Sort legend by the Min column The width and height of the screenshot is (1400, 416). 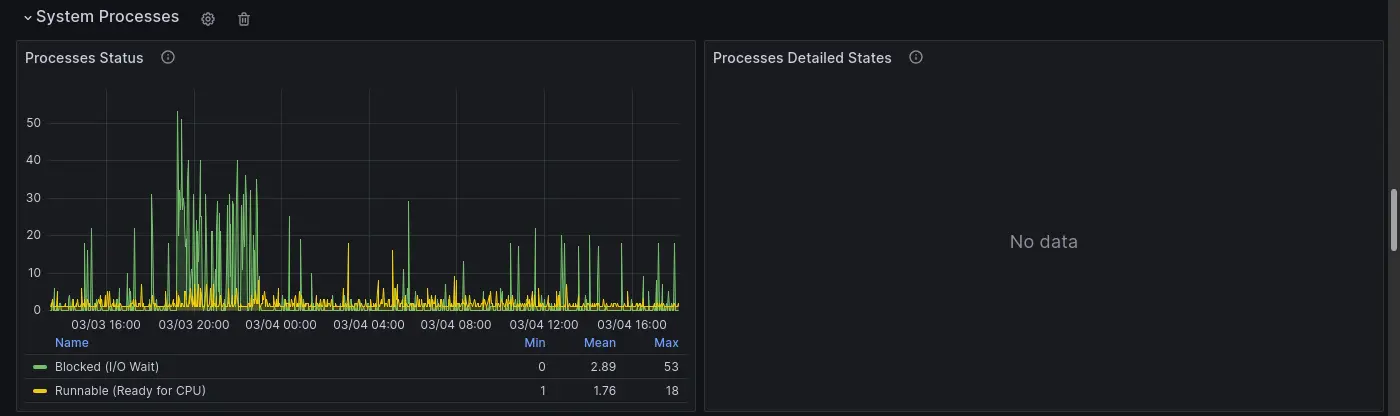pos(535,343)
